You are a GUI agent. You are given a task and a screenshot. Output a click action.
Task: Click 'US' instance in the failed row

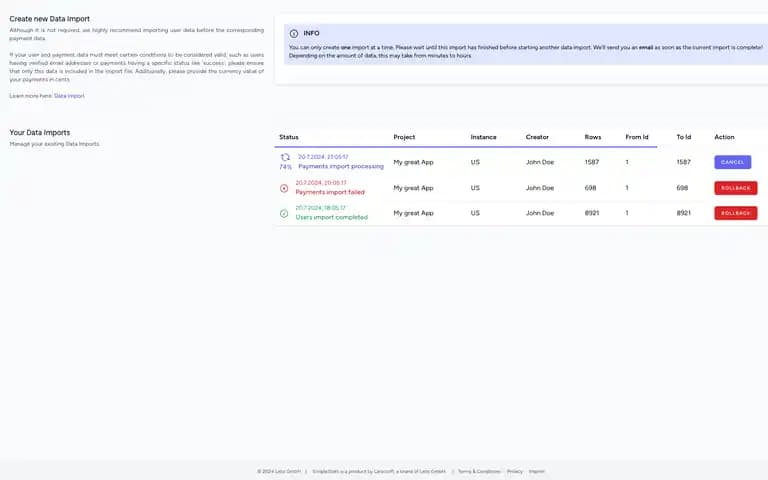pyautogui.click(x=475, y=188)
